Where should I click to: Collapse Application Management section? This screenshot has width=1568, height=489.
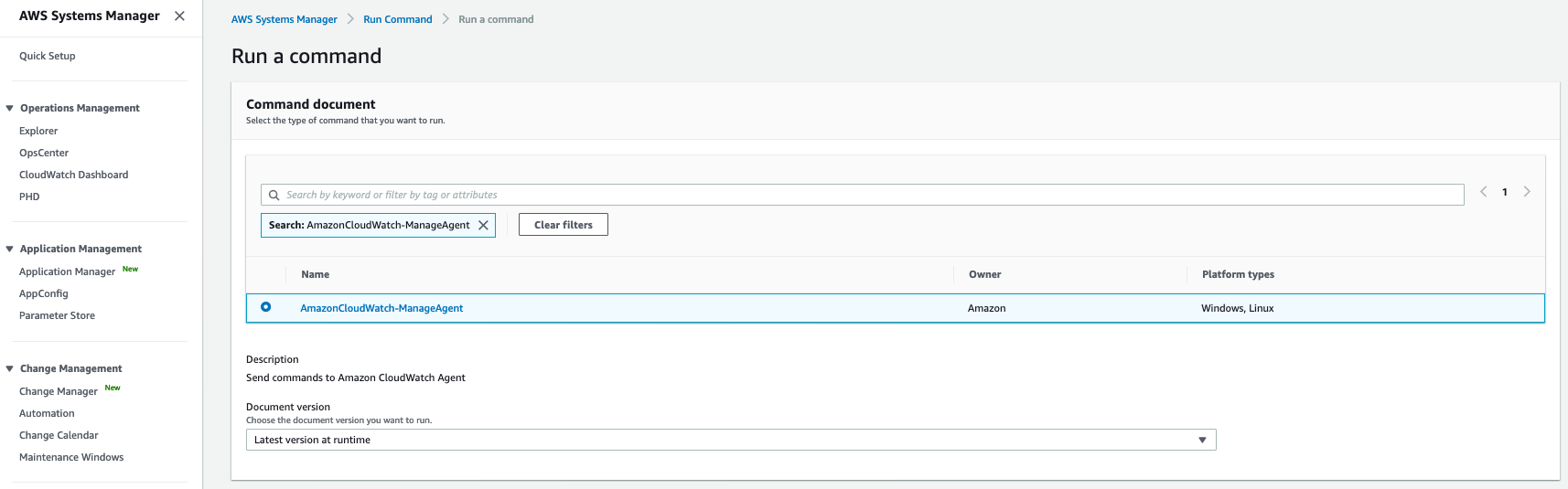[x=10, y=249]
